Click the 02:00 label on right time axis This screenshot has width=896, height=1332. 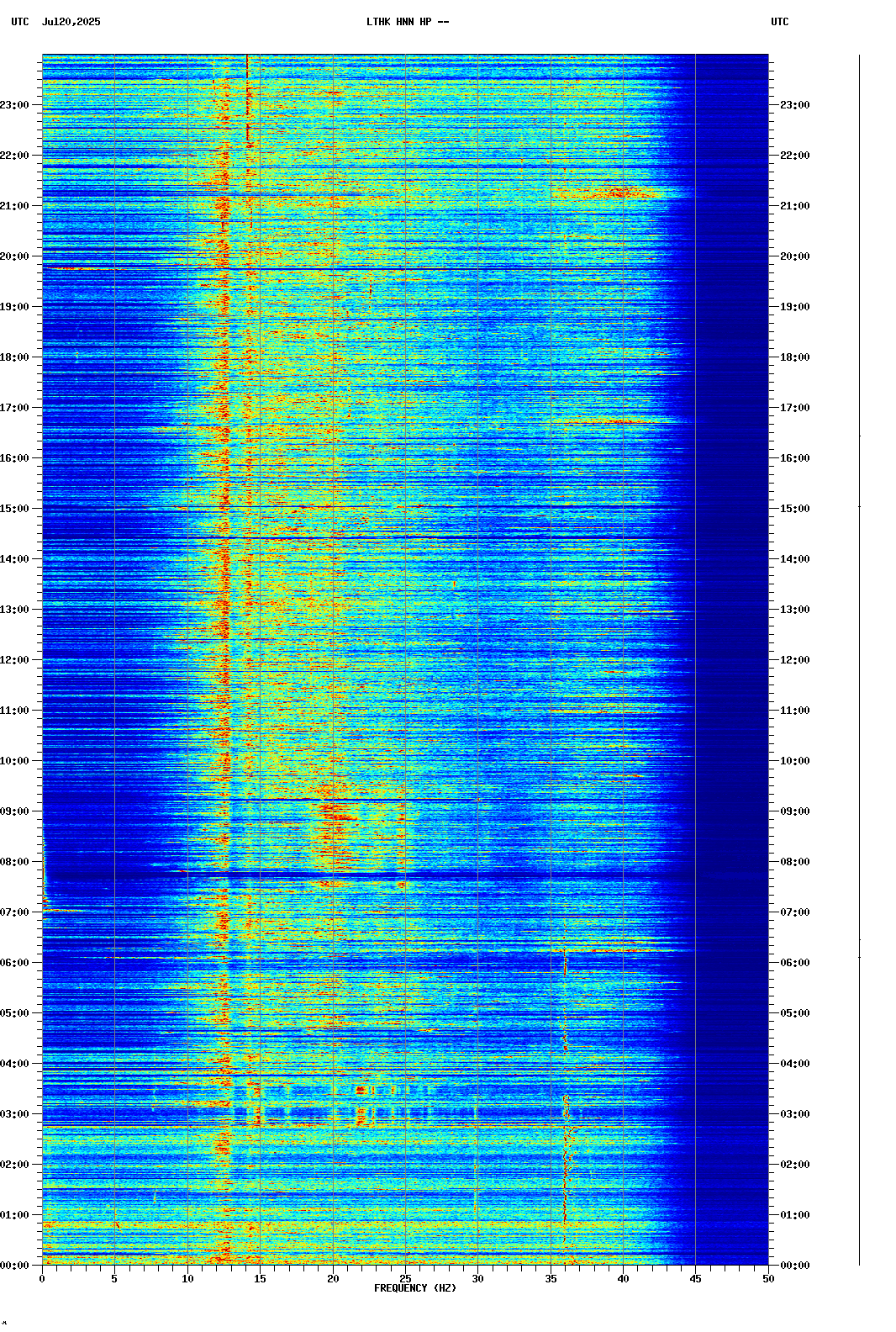[x=795, y=1165]
